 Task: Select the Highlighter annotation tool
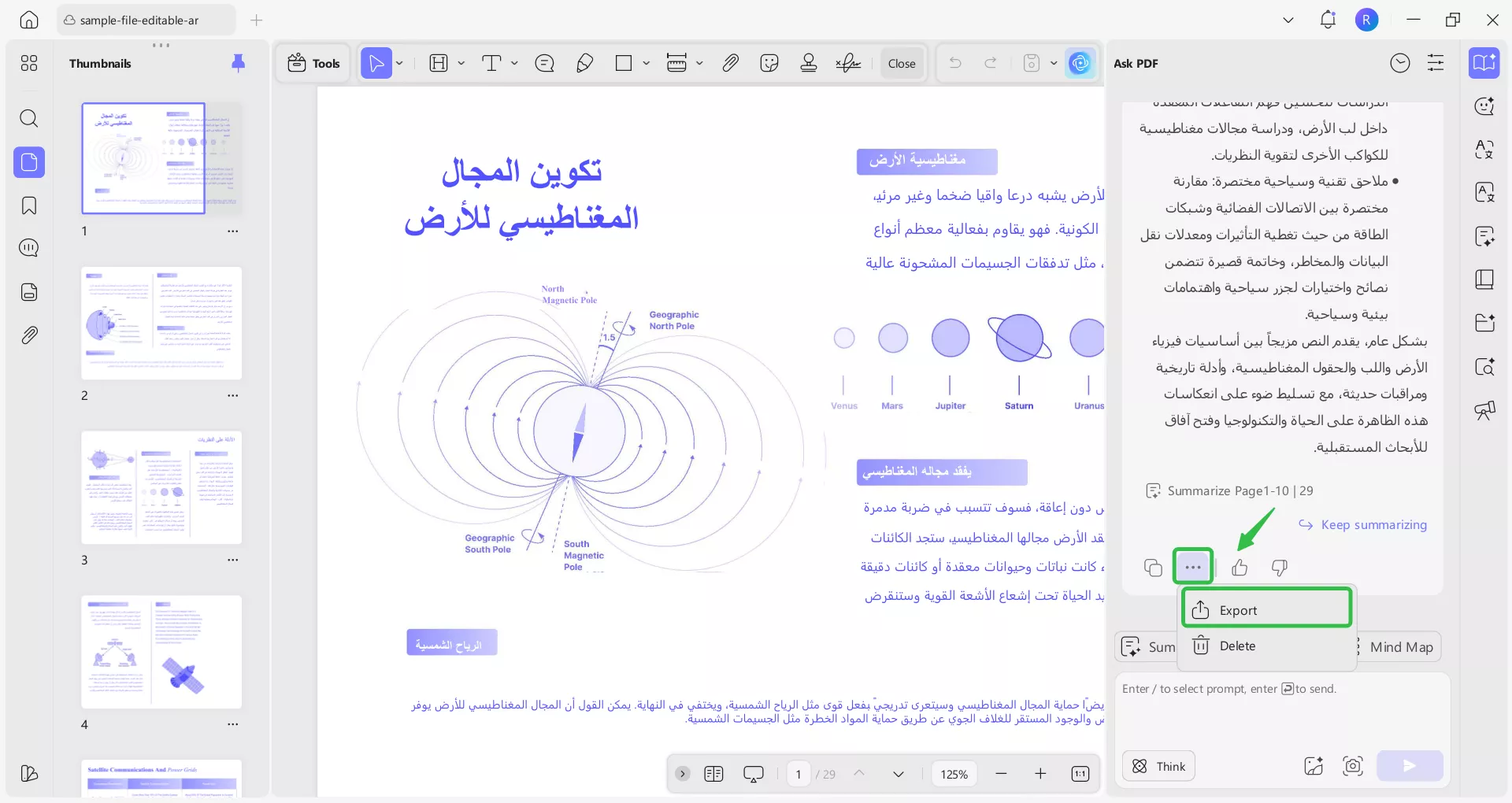[x=584, y=63]
